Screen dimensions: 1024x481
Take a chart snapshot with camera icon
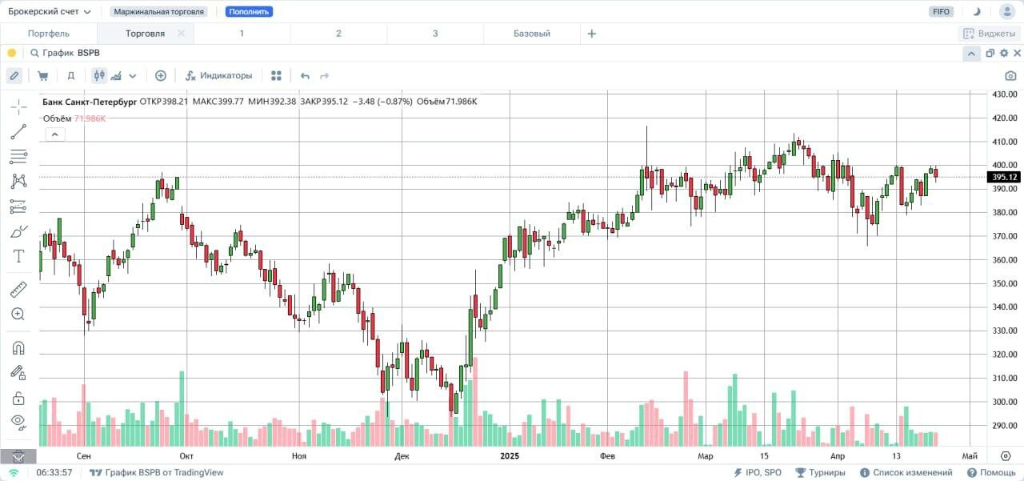1010,75
